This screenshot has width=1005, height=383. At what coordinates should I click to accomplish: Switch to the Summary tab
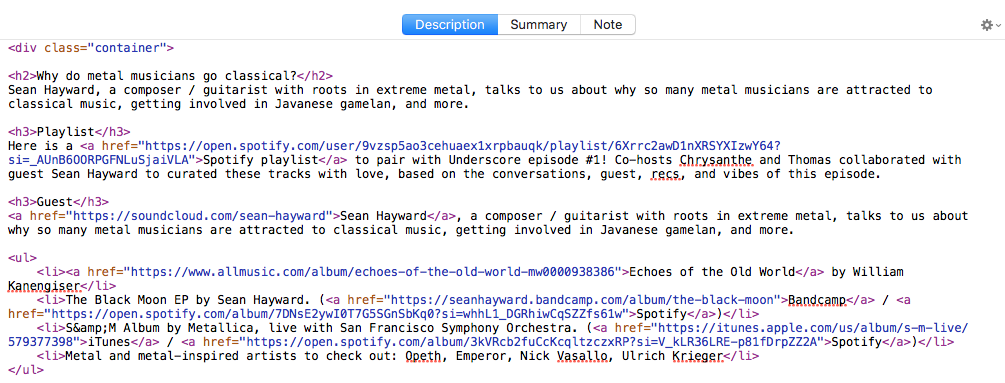point(538,24)
